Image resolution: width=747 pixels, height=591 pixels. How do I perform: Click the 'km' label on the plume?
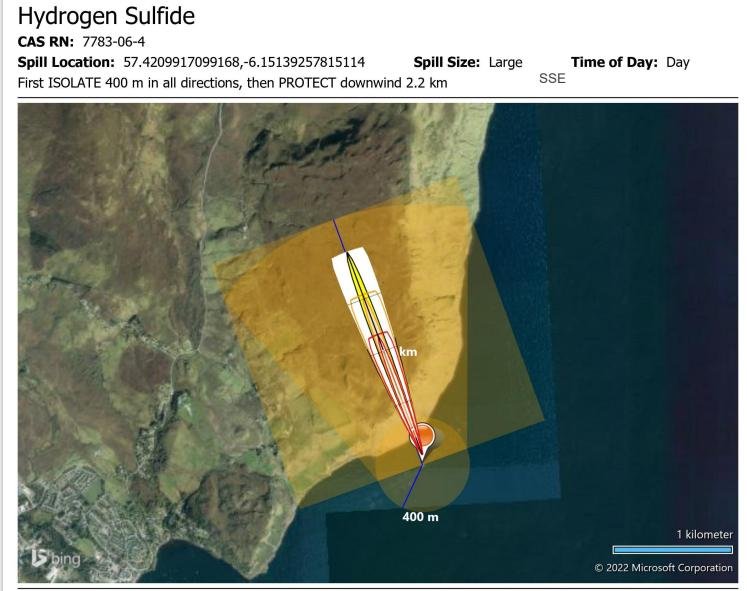click(x=407, y=352)
